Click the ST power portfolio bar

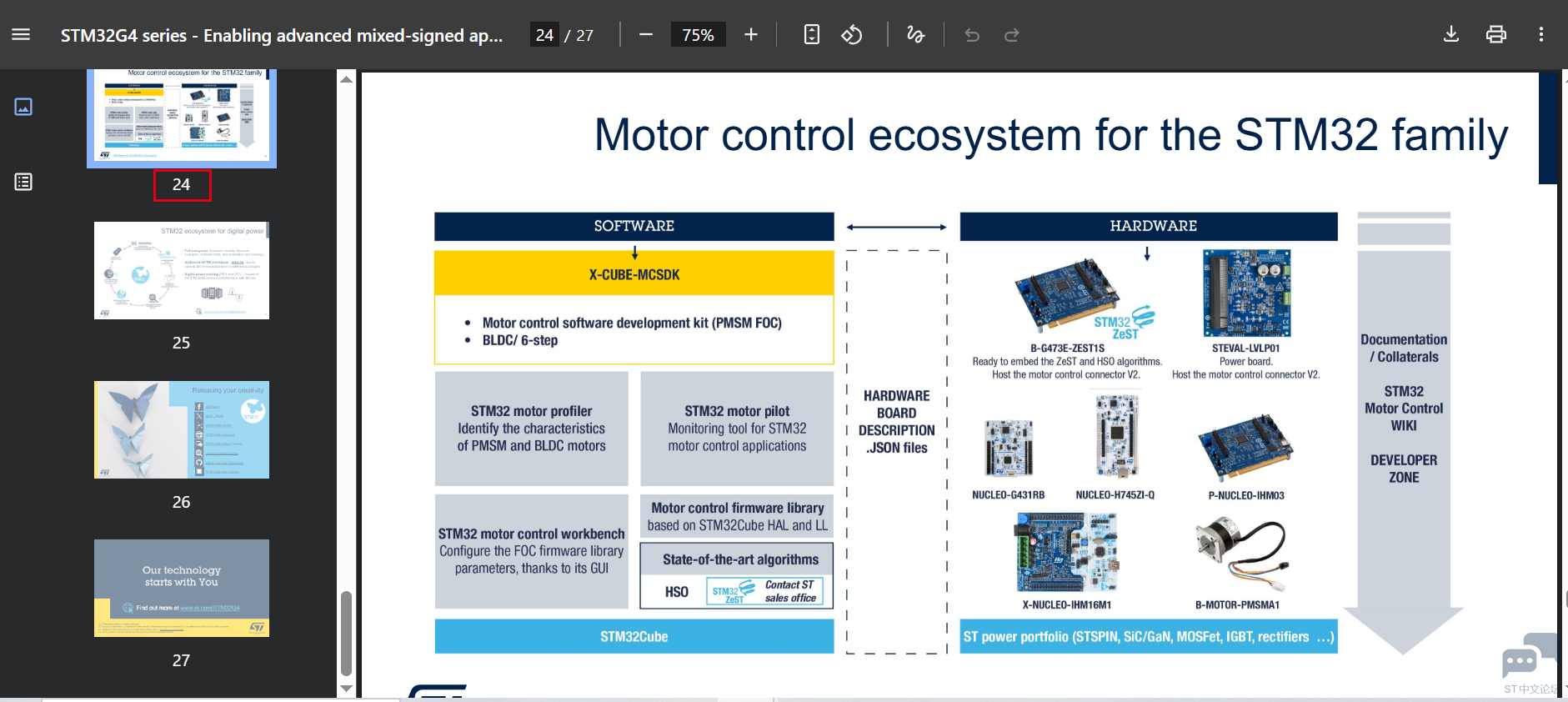tap(1149, 636)
